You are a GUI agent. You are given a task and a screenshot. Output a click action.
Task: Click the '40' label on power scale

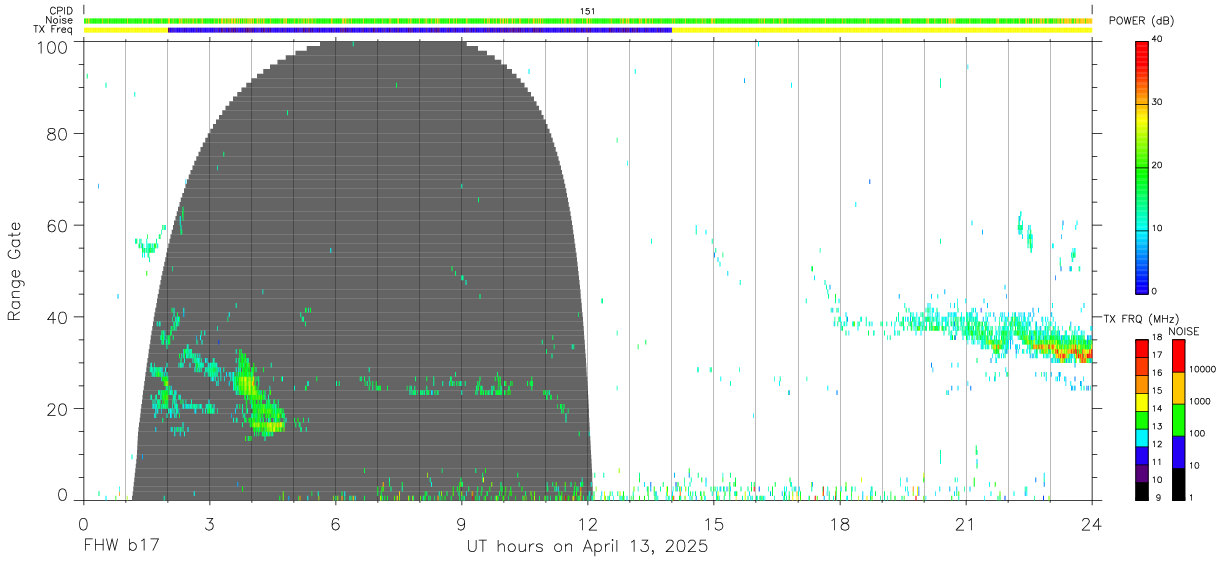point(1159,39)
